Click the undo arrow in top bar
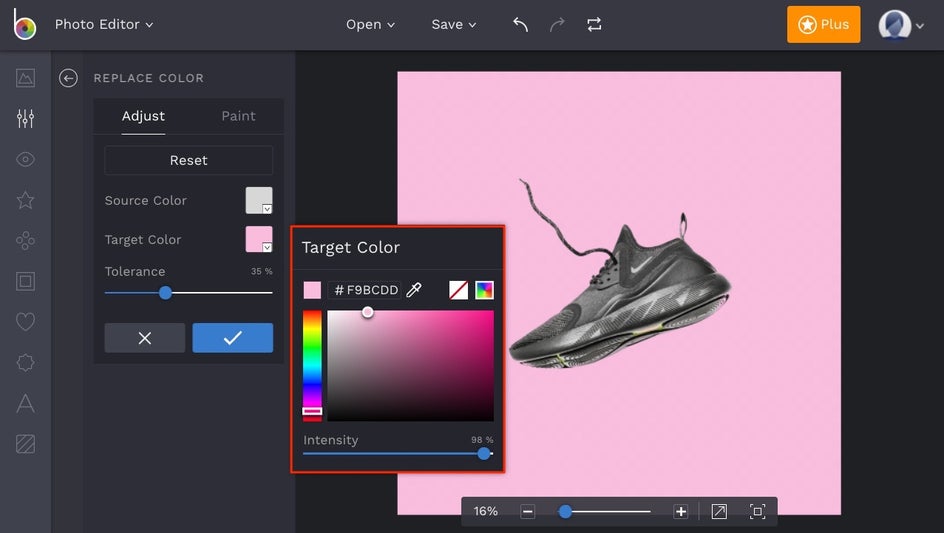 (x=520, y=25)
